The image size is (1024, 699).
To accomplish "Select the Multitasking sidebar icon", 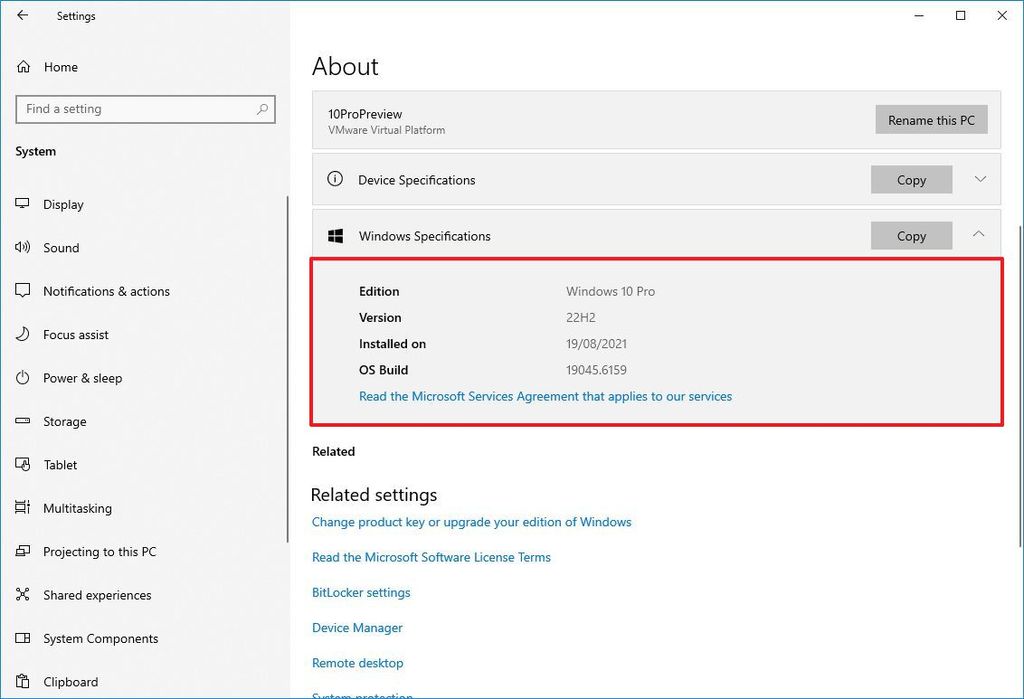I will coord(22,508).
